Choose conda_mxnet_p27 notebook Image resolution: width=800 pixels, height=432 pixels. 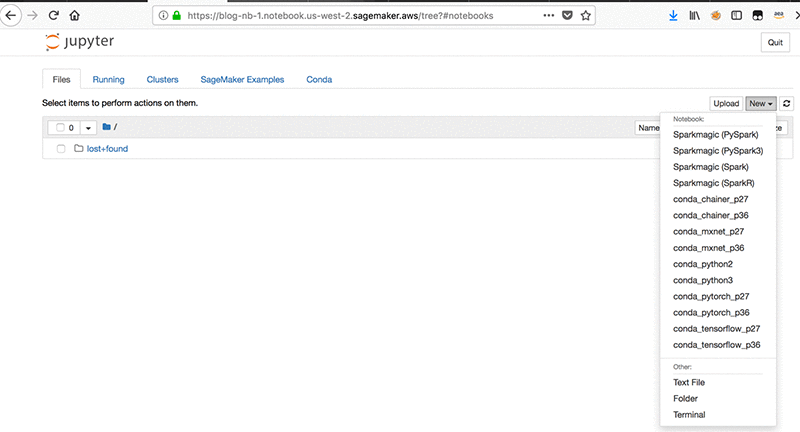coord(708,232)
